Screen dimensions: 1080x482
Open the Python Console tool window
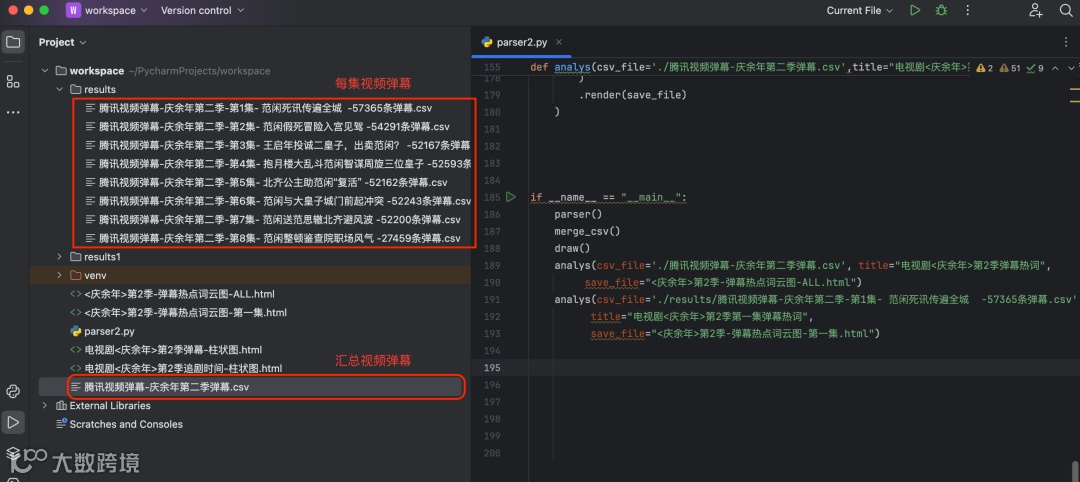coord(13,392)
